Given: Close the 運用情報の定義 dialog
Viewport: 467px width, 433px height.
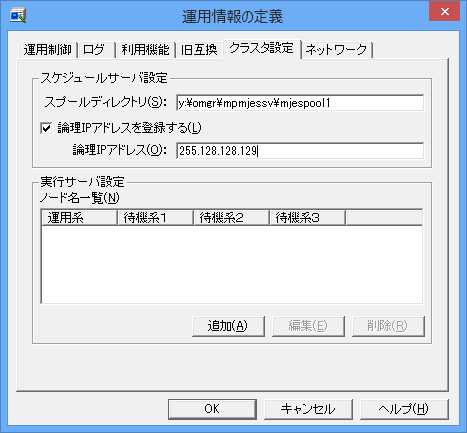Looking at the screenshot, I should point(444,12).
